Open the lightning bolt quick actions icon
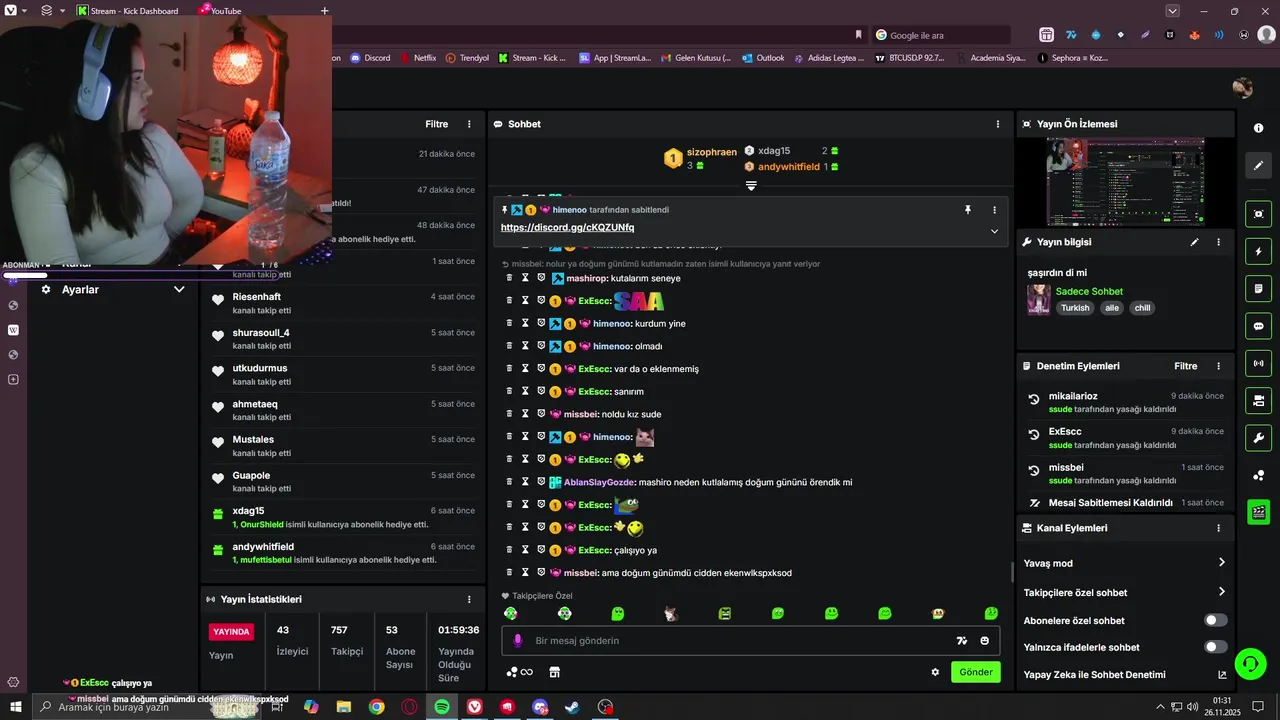Screen dimensions: 1280x720 tap(1258, 251)
